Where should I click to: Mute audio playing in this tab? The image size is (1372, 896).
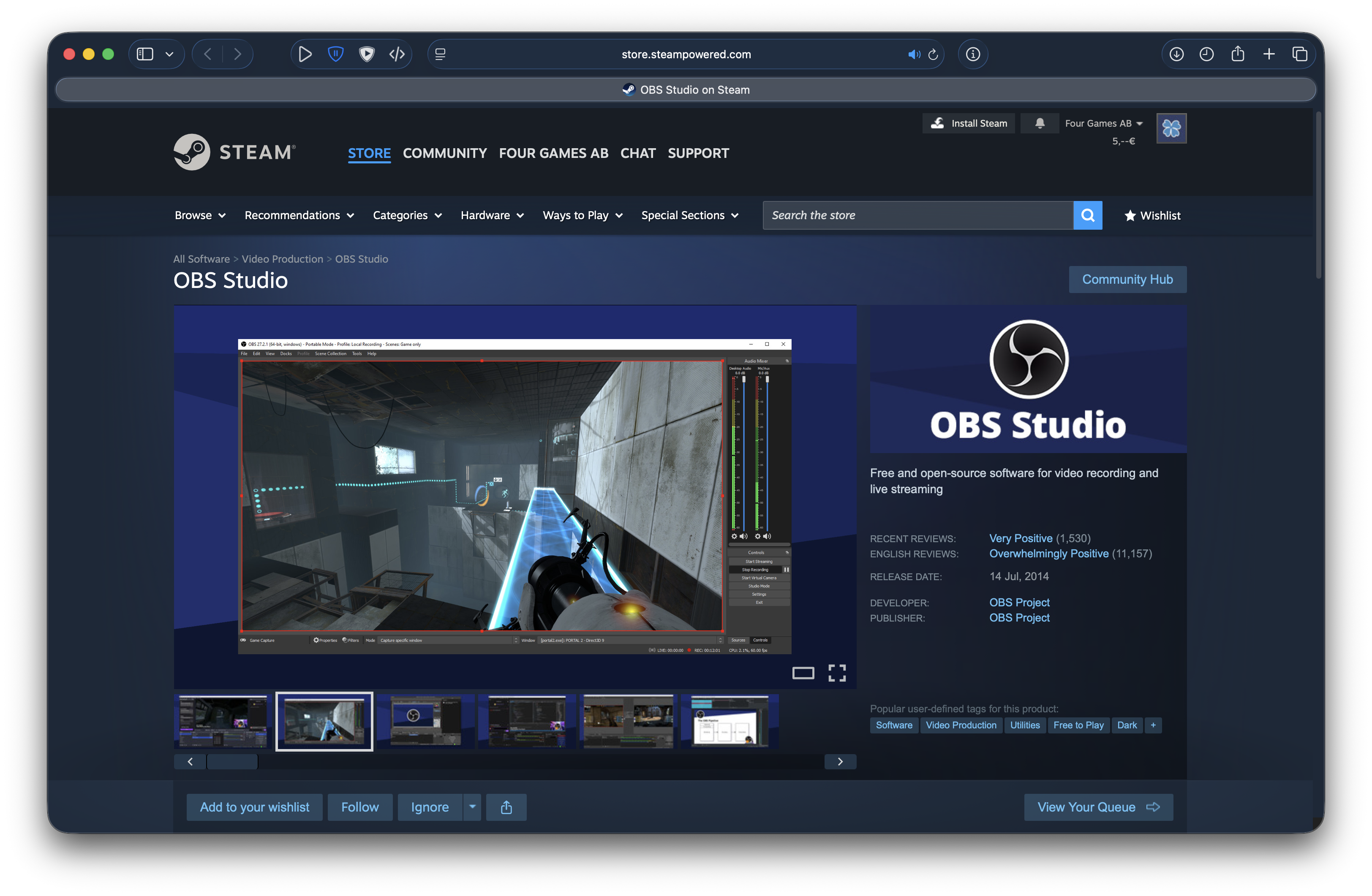pos(914,54)
